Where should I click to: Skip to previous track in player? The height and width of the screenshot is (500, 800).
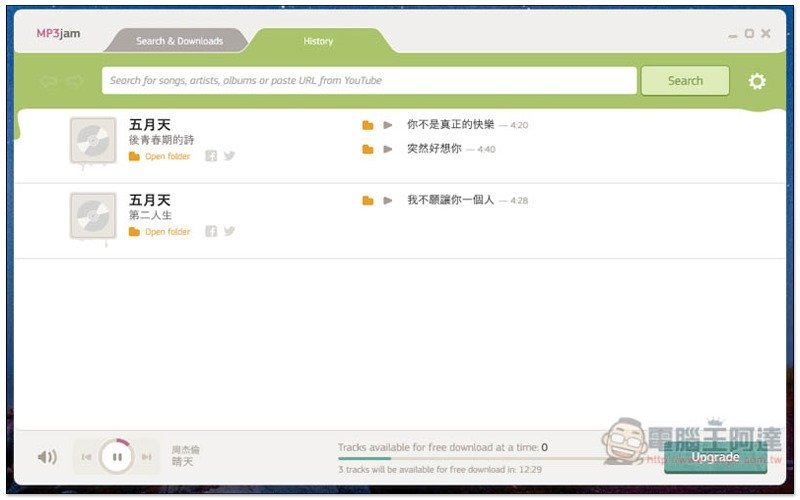point(86,457)
